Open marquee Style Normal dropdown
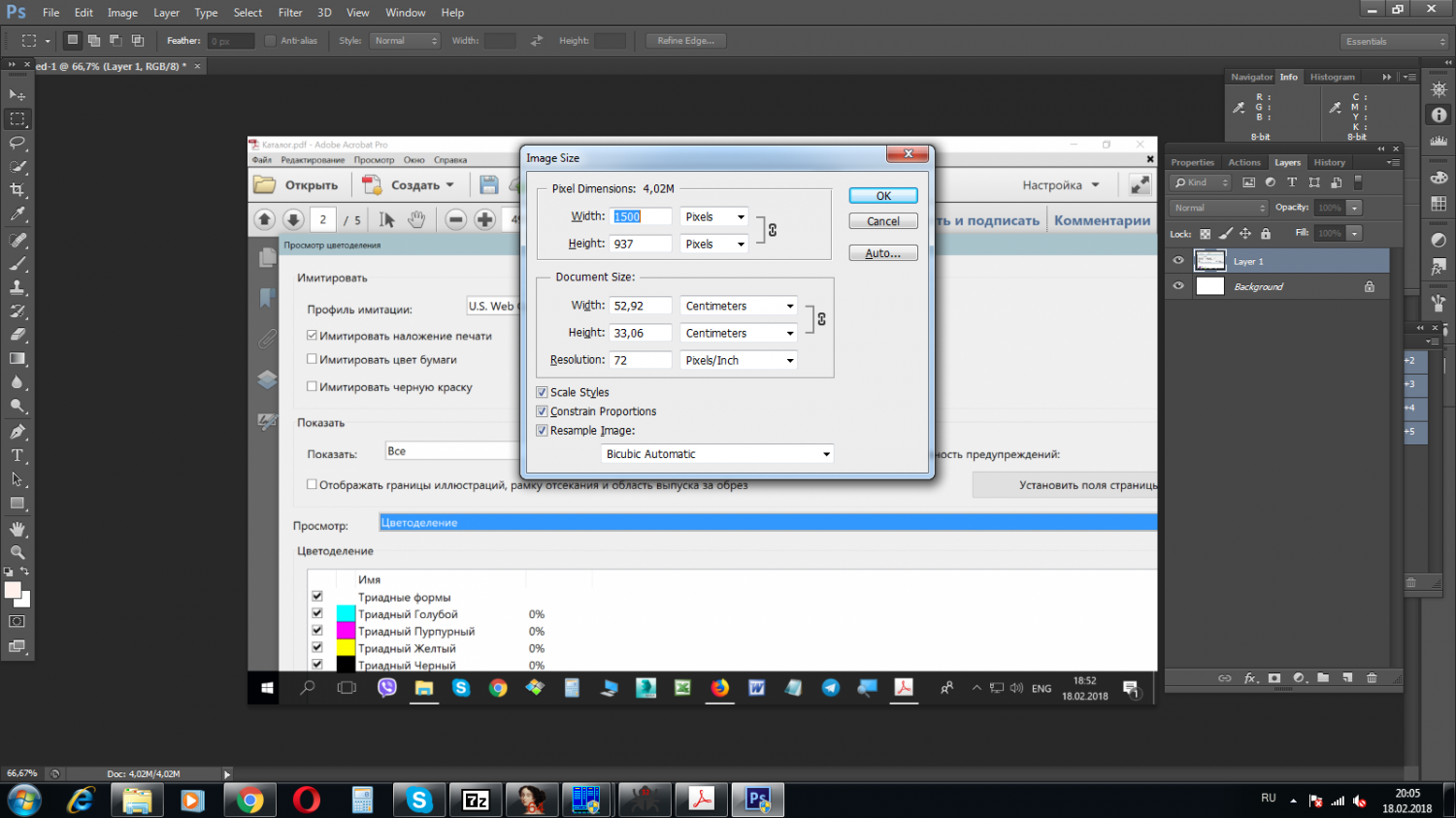Image resolution: width=1456 pixels, height=818 pixels. click(406, 41)
